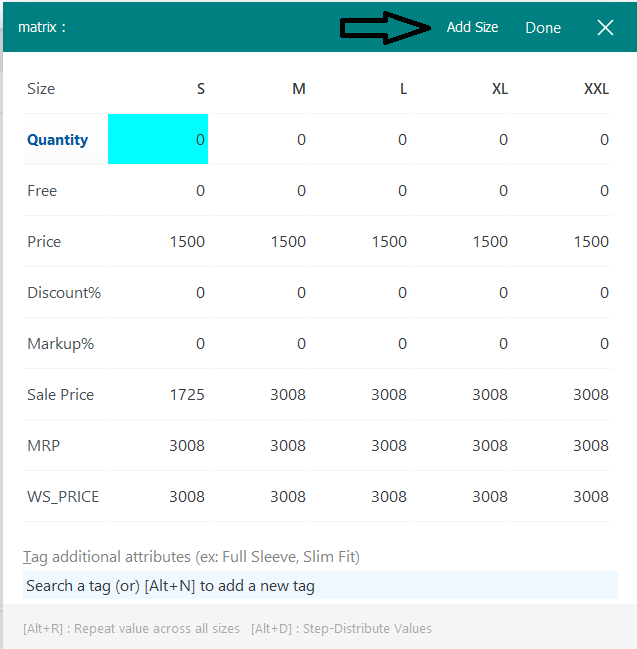The width and height of the screenshot is (637, 649).
Task: Click the XXL size column header
Action: click(596, 89)
